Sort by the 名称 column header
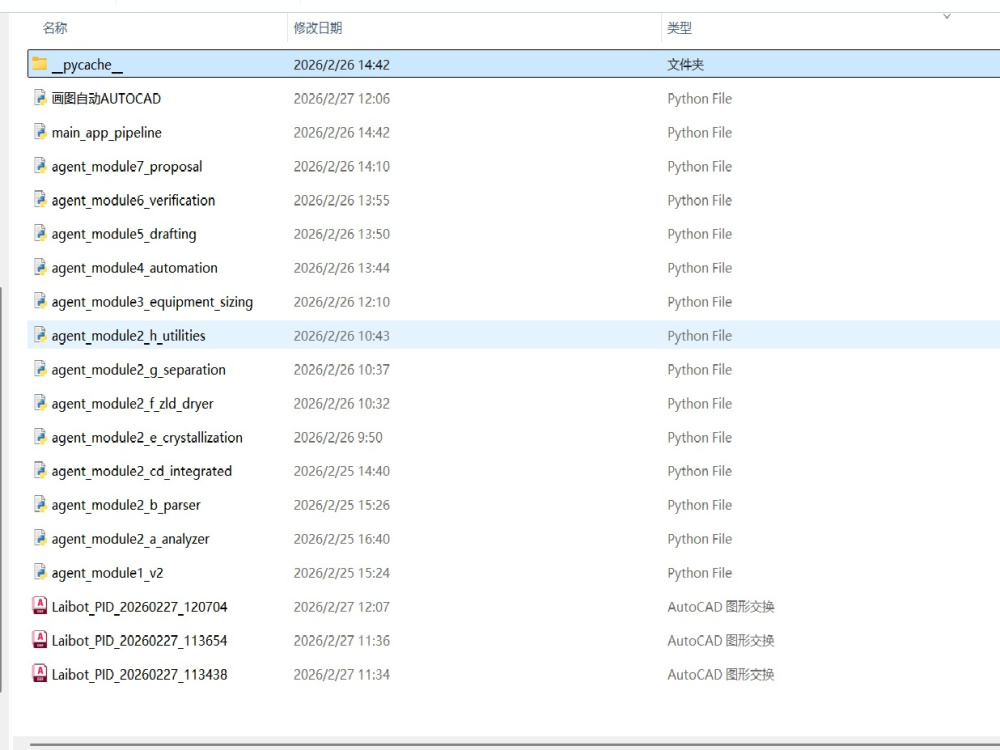1000x750 pixels. click(x=55, y=28)
